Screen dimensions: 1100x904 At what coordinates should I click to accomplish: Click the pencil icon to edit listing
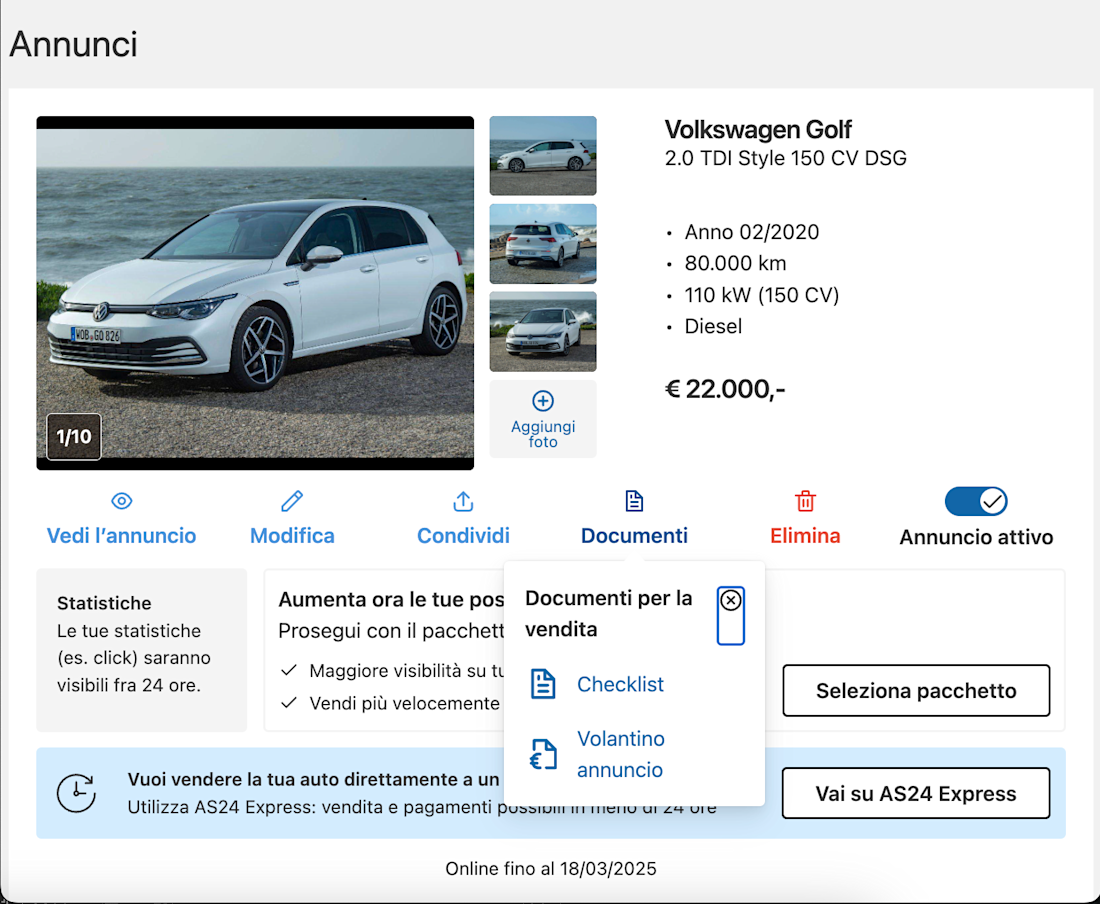coord(292,501)
